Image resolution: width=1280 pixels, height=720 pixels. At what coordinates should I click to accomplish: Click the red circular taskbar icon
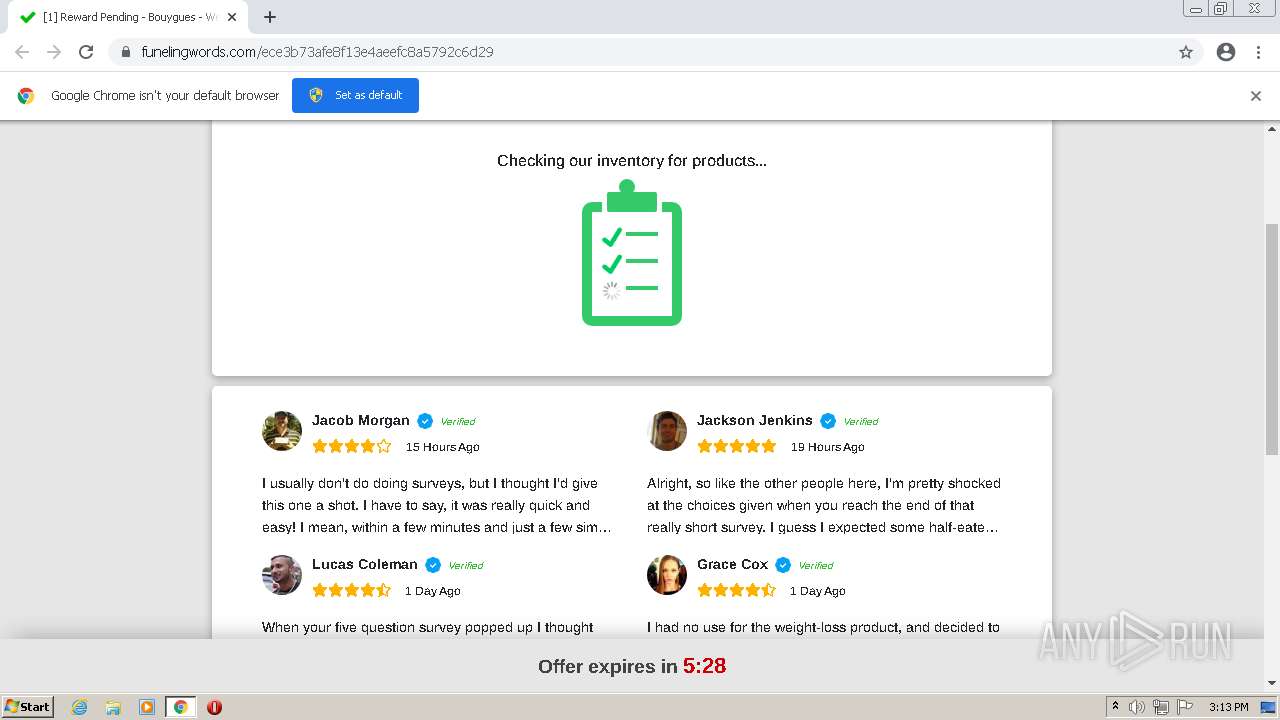pyautogui.click(x=214, y=707)
